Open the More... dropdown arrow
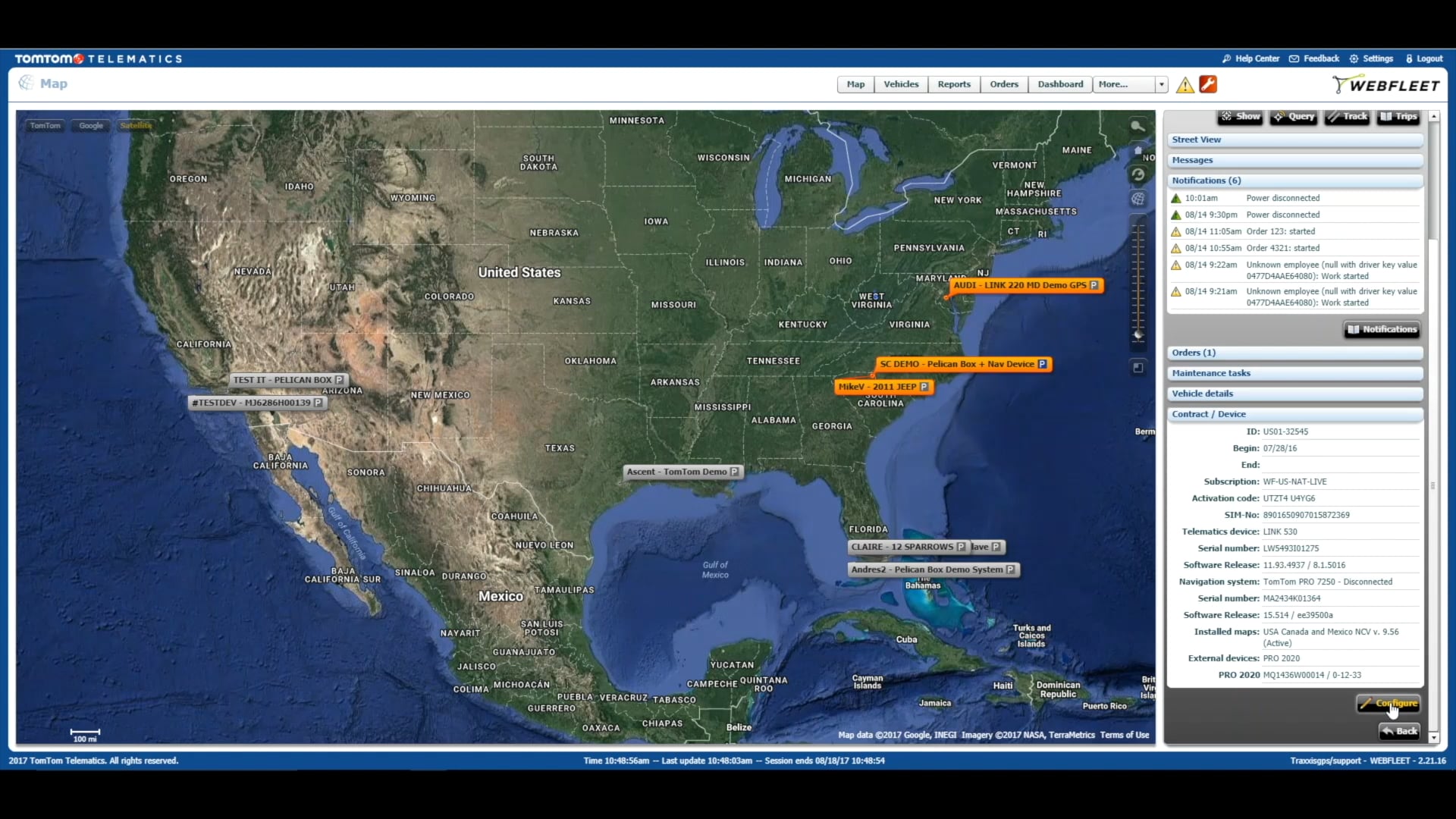Screen dimensions: 1456x819 1161,84
